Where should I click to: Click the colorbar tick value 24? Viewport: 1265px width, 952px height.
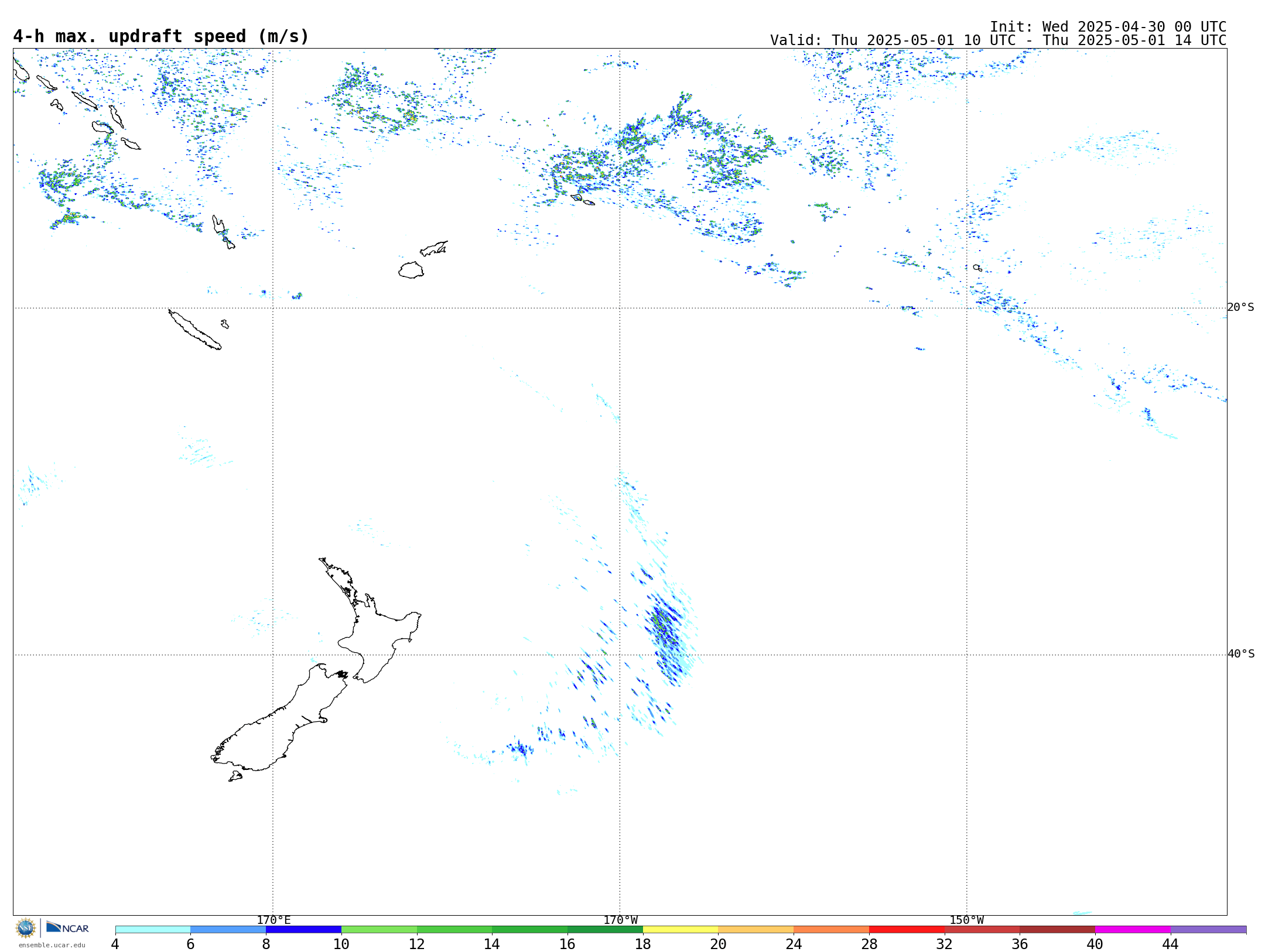pos(794,944)
